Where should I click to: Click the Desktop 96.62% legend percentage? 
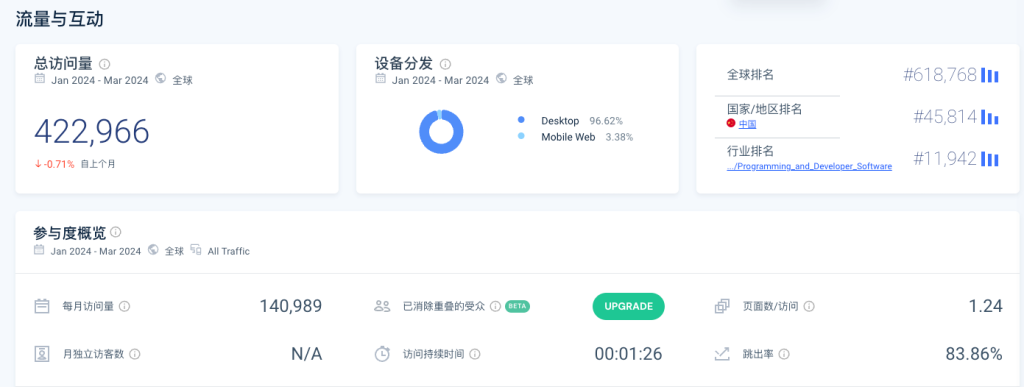pos(606,121)
